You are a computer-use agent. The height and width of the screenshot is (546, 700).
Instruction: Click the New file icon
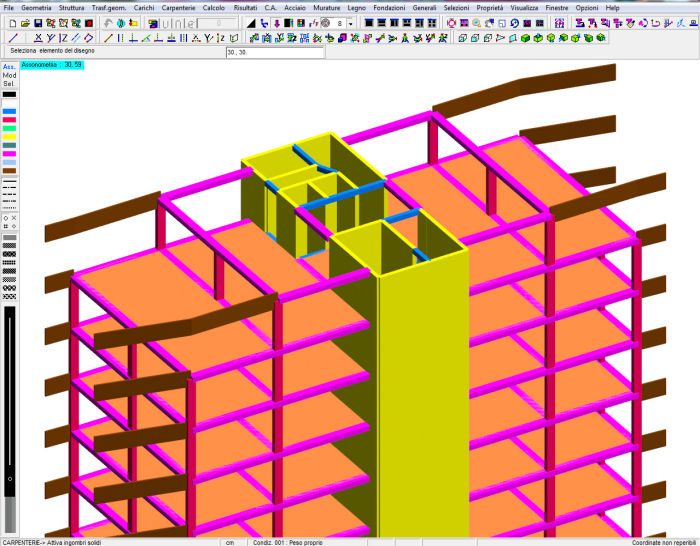(10, 22)
